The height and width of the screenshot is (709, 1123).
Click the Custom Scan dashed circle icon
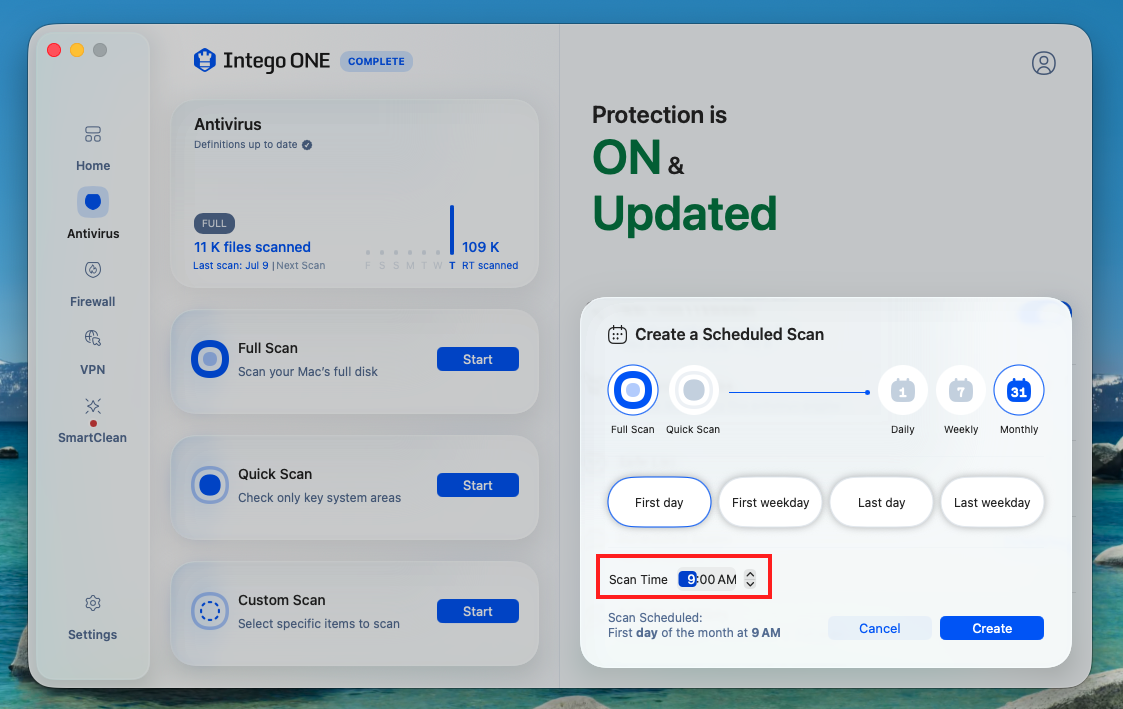(x=210, y=611)
